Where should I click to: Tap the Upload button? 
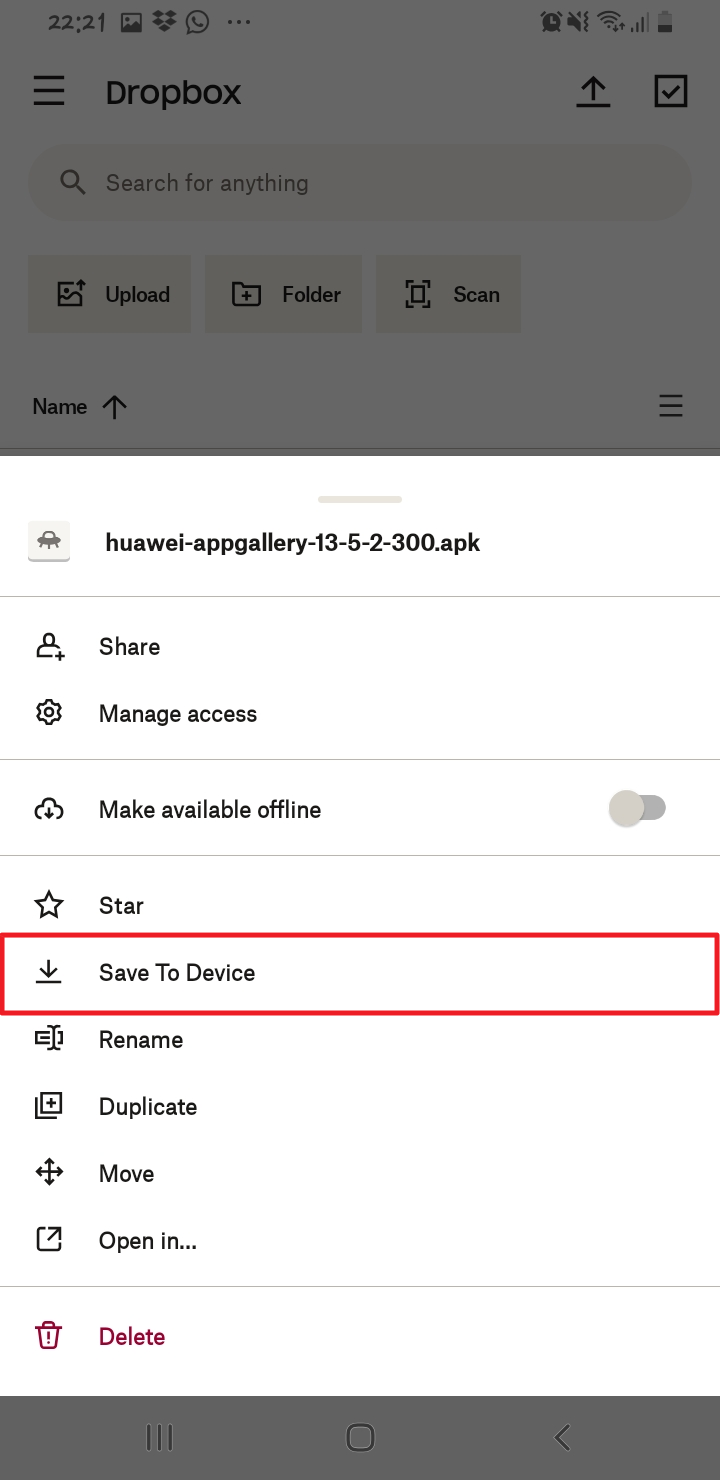[x=110, y=294]
